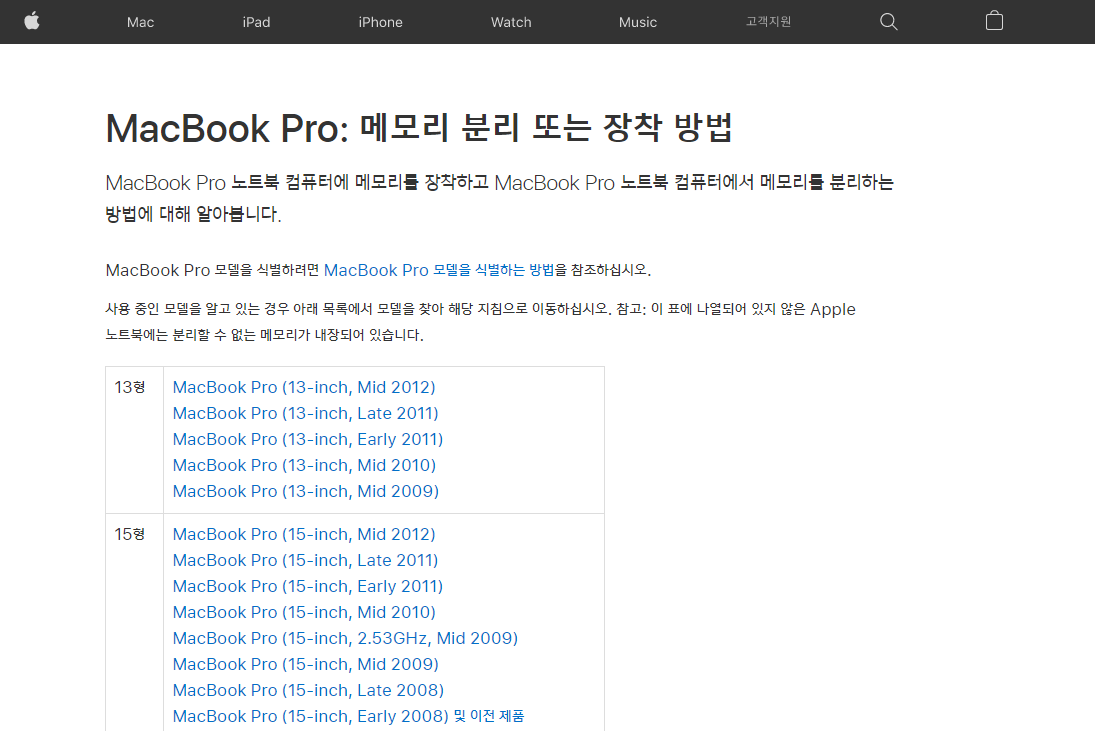The image size is (1095, 731).
Task: Open MacBook Pro (13-inch, Late 2011) link
Action: pyautogui.click(x=305, y=413)
